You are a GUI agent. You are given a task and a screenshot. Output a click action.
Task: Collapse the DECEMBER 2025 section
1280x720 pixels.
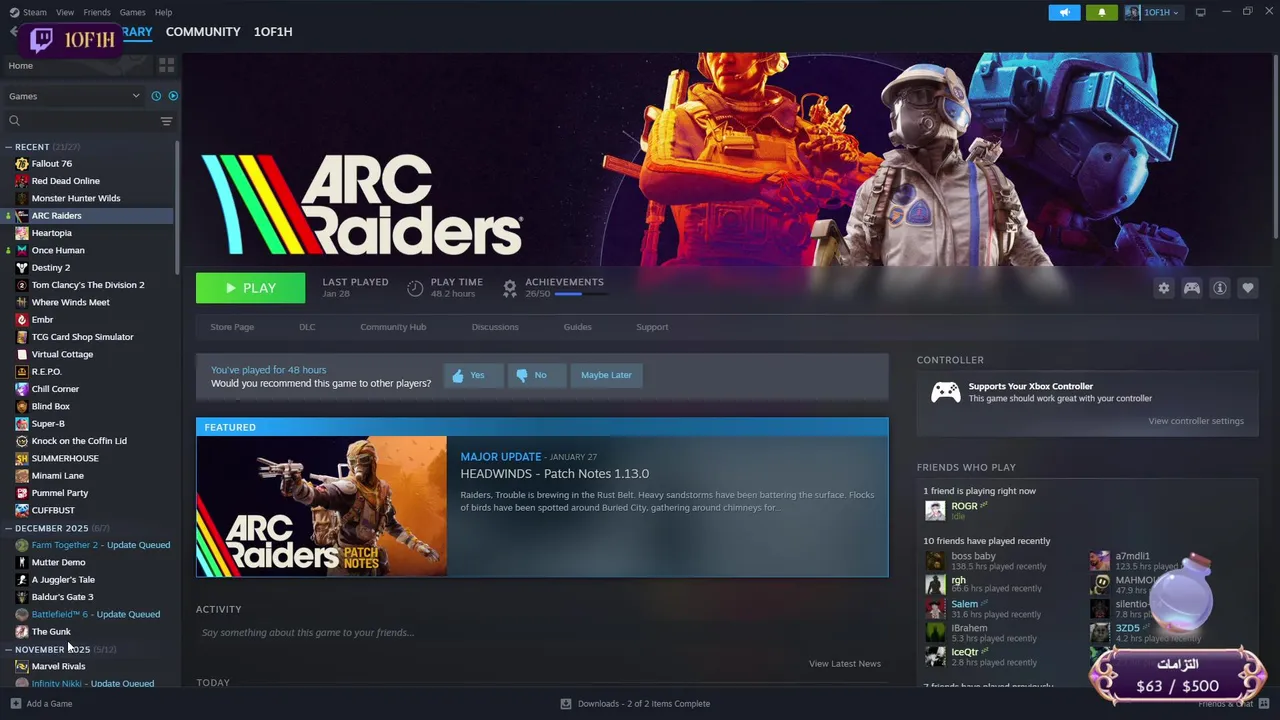(8, 528)
